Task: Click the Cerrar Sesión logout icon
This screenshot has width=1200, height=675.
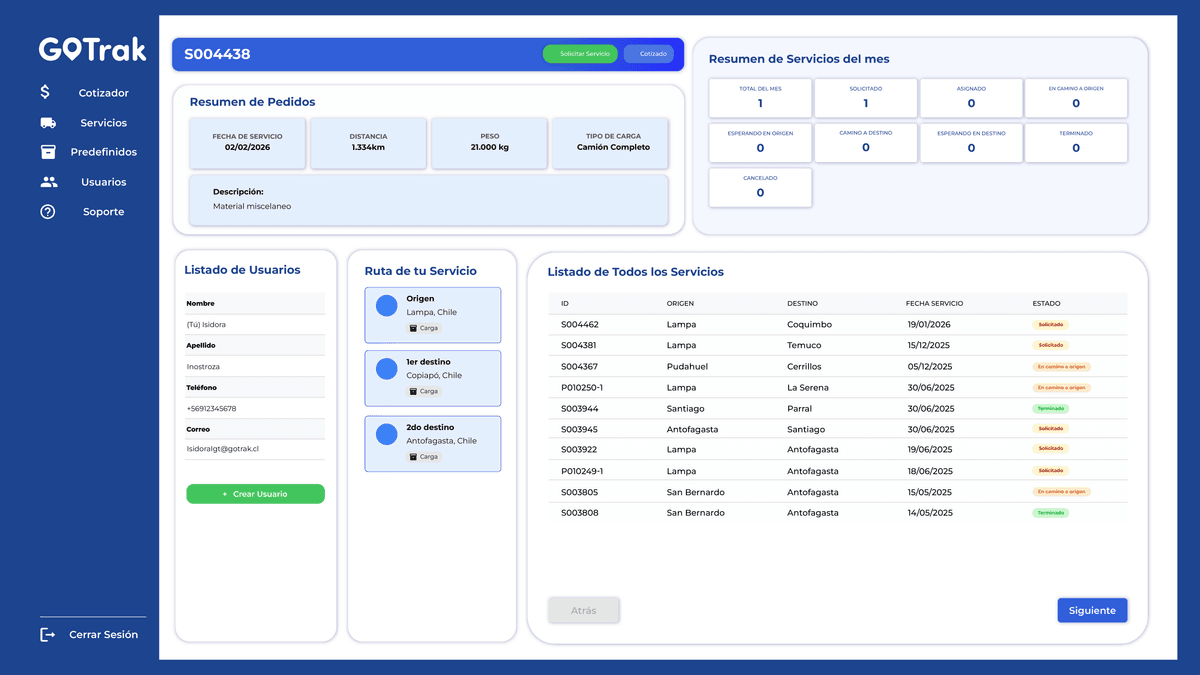Action: click(x=46, y=633)
